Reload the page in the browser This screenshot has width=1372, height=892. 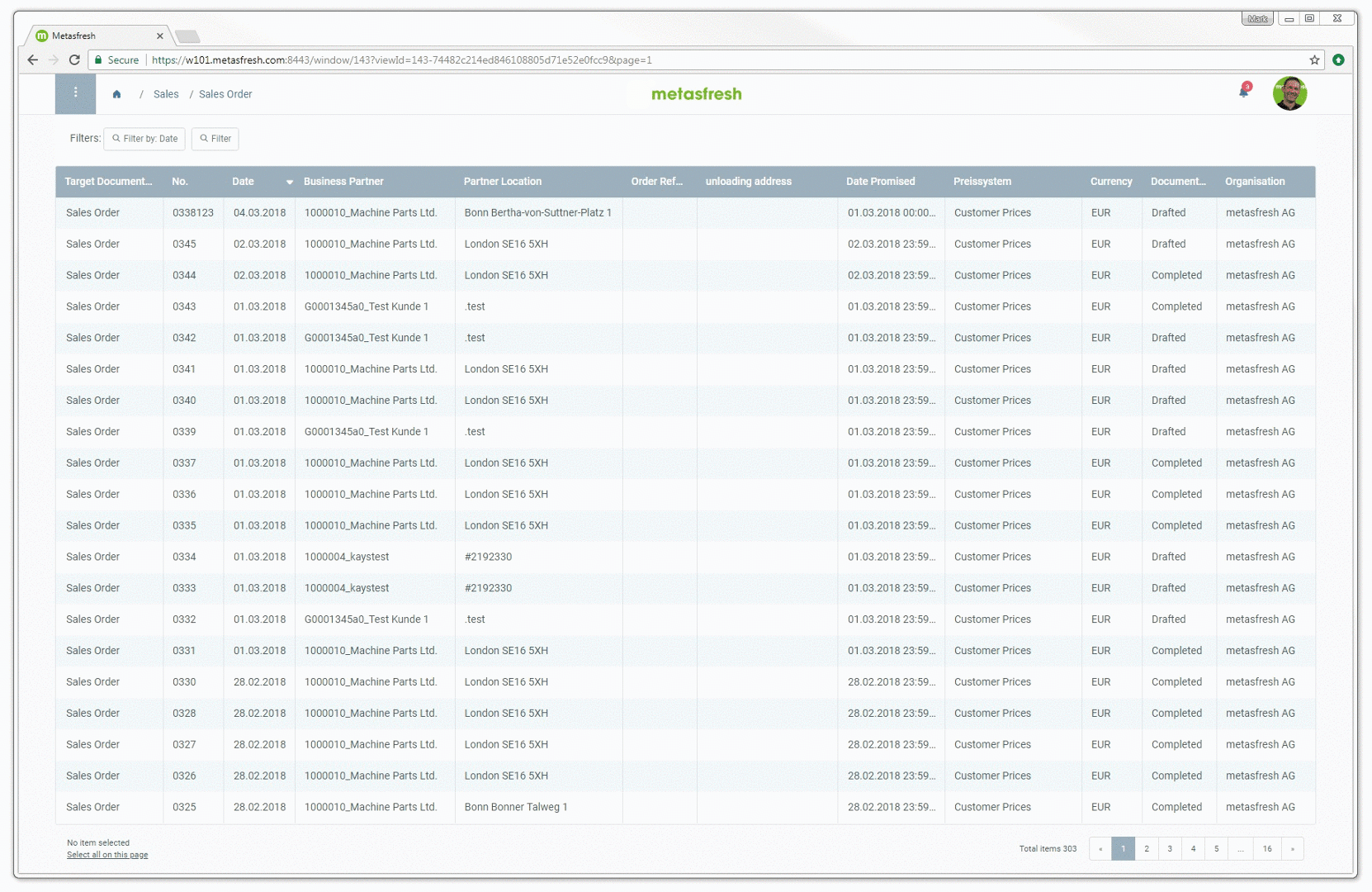(x=74, y=59)
